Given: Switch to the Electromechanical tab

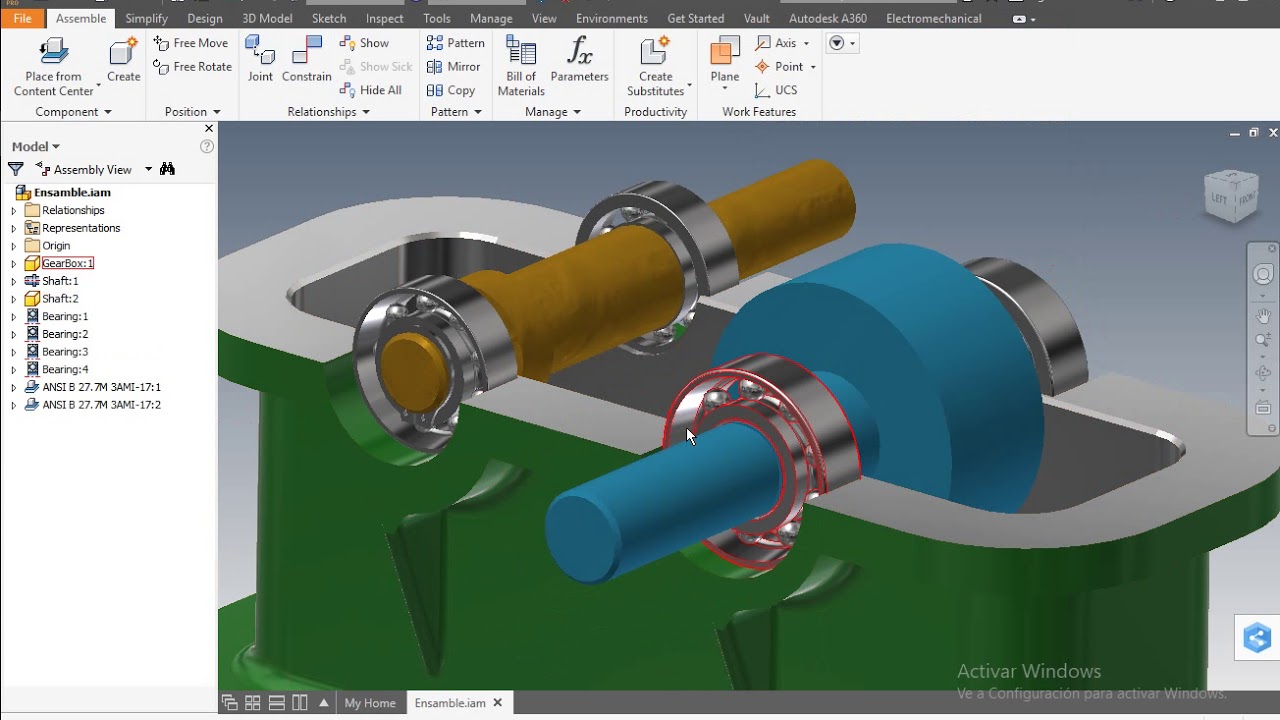Looking at the screenshot, I should click(934, 18).
